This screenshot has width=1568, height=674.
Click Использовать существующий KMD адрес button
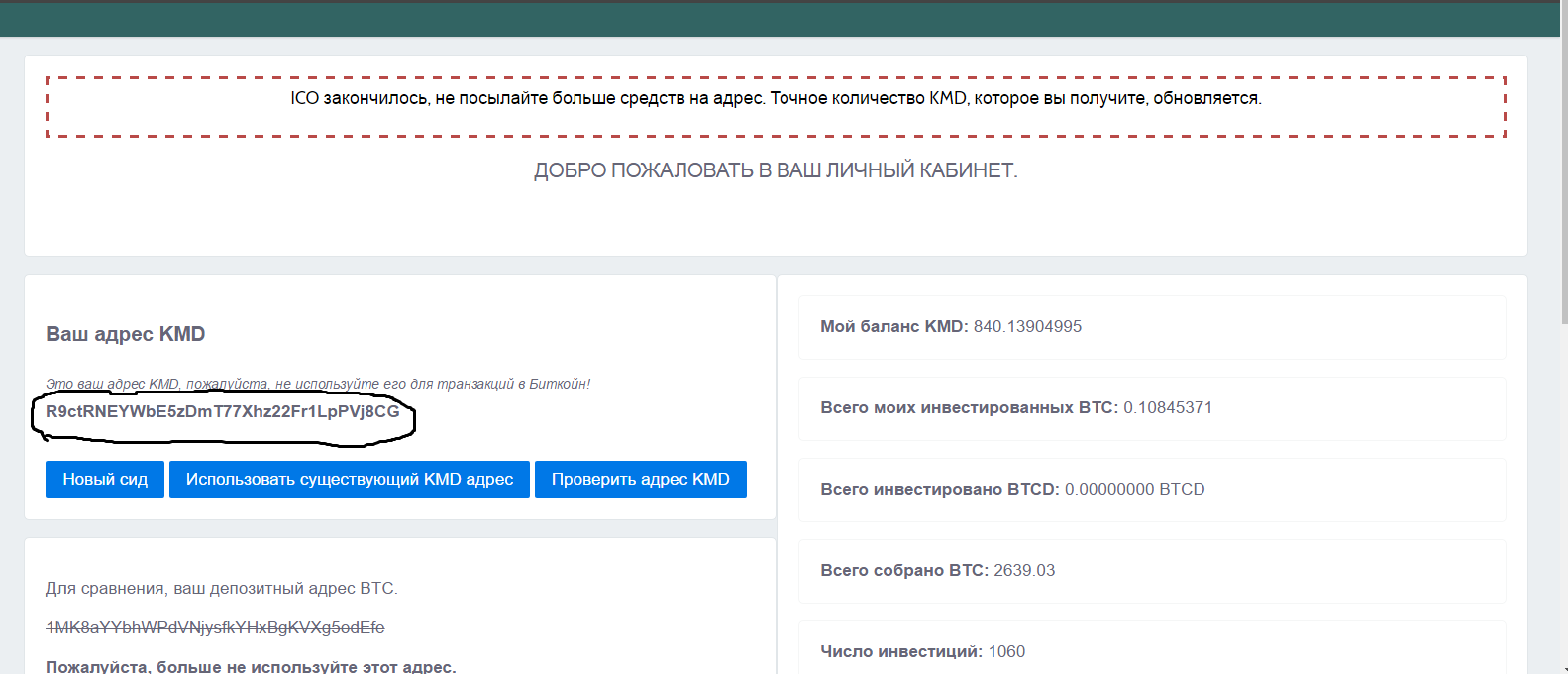[350, 479]
